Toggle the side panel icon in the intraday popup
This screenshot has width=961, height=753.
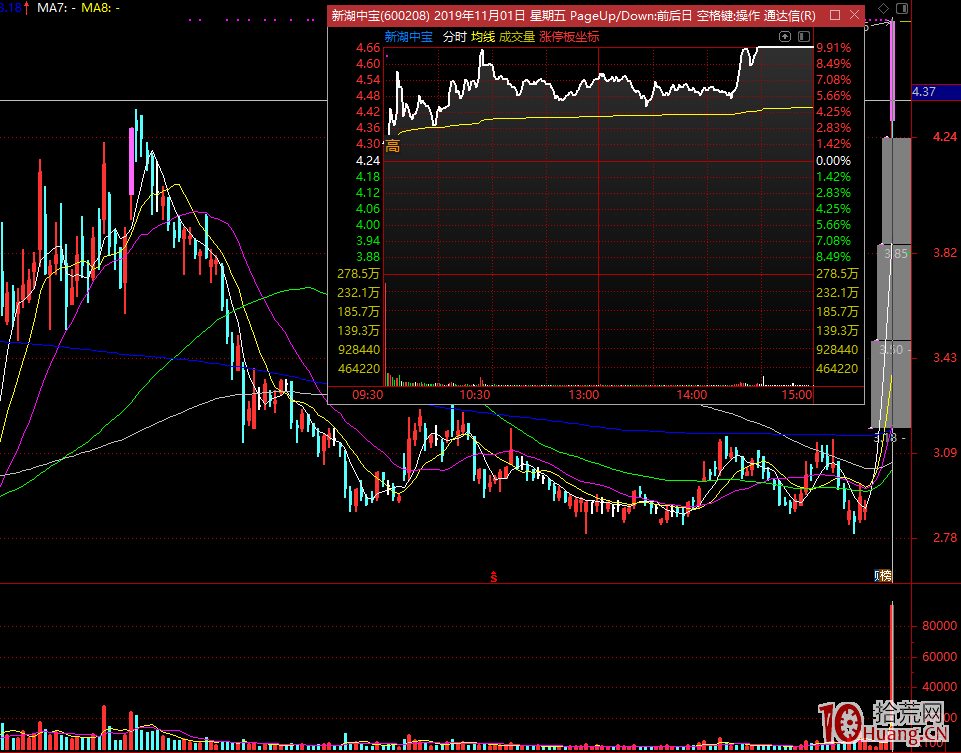(804, 37)
